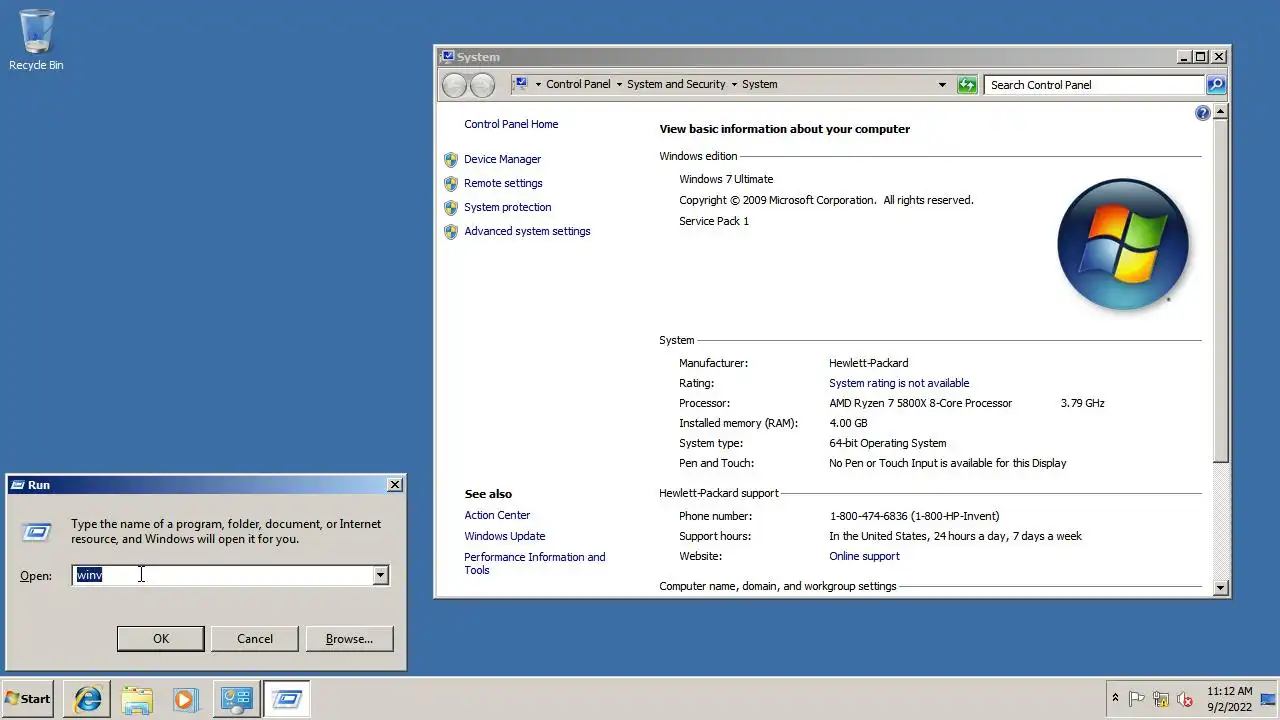
Task: Show hidden tray icons chevron
Action: 1115,699
